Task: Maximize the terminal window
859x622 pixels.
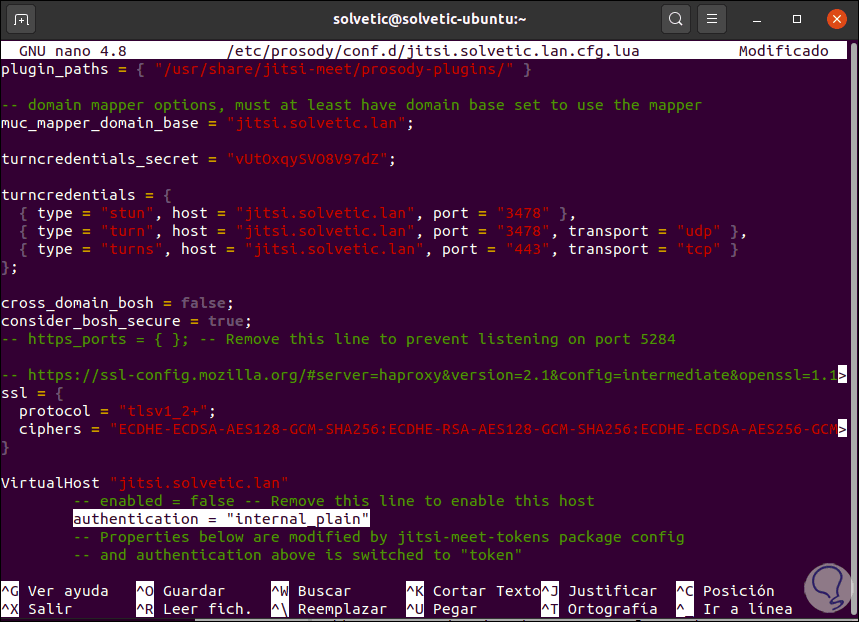Action: pos(797,19)
